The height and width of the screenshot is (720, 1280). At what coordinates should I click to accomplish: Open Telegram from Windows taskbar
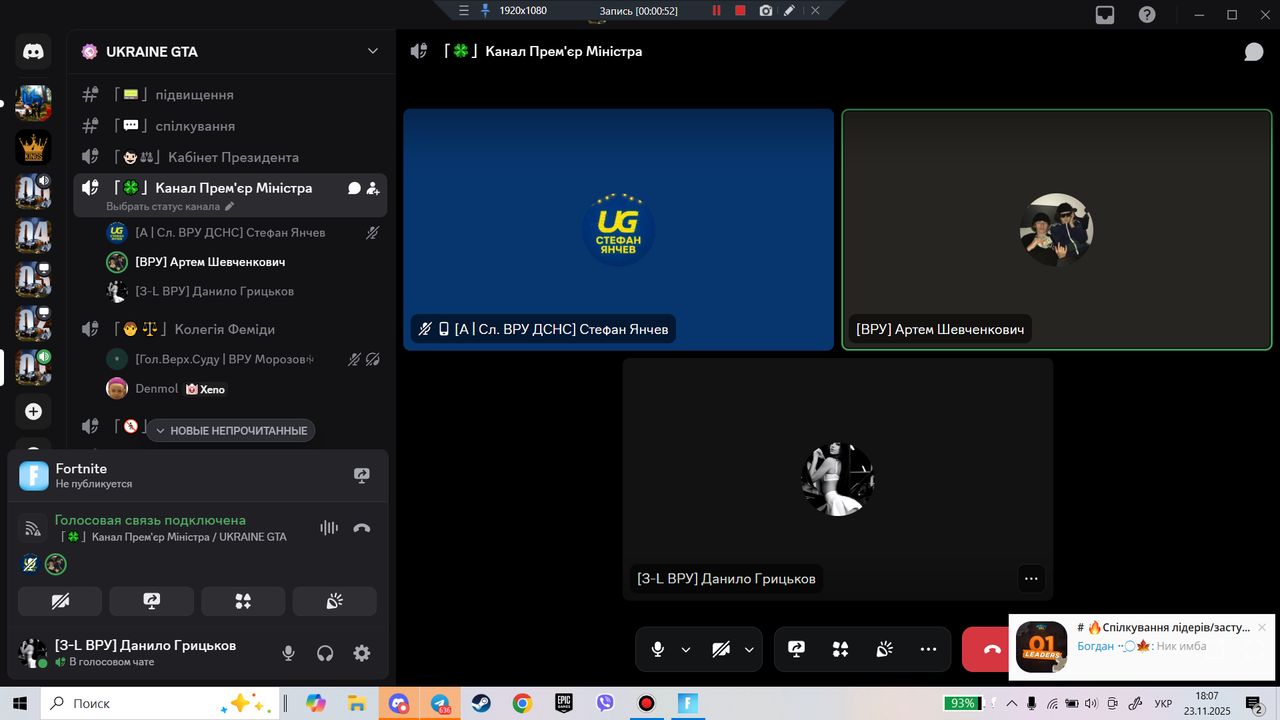[440, 703]
